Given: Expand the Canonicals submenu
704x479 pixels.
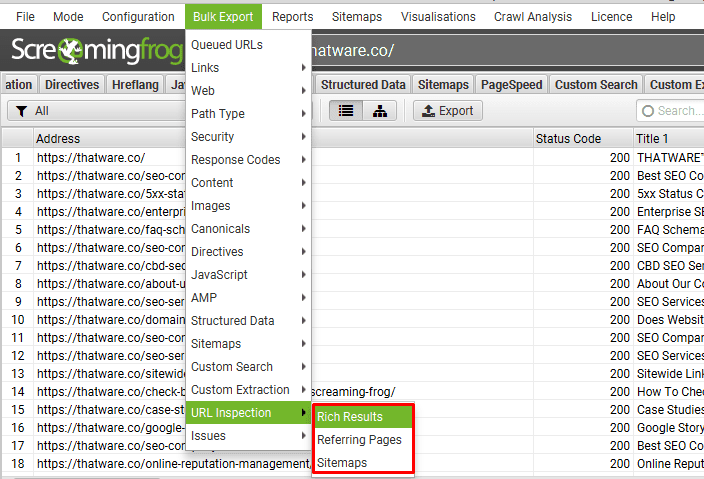Looking at the screenshot, I should pyautogui.click(x=248, y=229).
